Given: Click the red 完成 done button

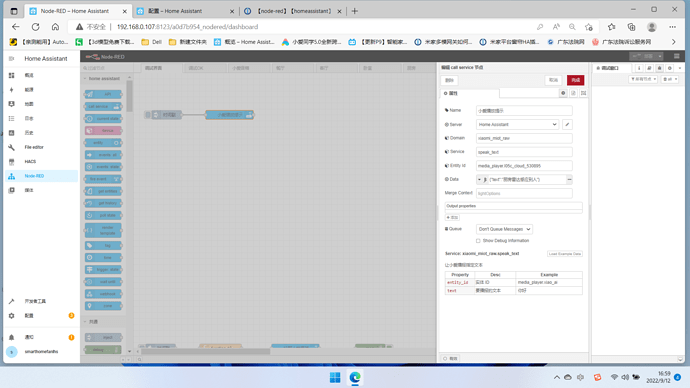Looking at the screenshot, I should [x=576, y=80].
